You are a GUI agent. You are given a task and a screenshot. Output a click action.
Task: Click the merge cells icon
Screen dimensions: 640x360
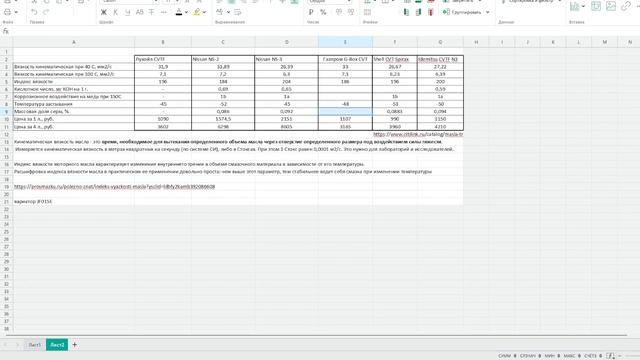(x=367, y=13)
